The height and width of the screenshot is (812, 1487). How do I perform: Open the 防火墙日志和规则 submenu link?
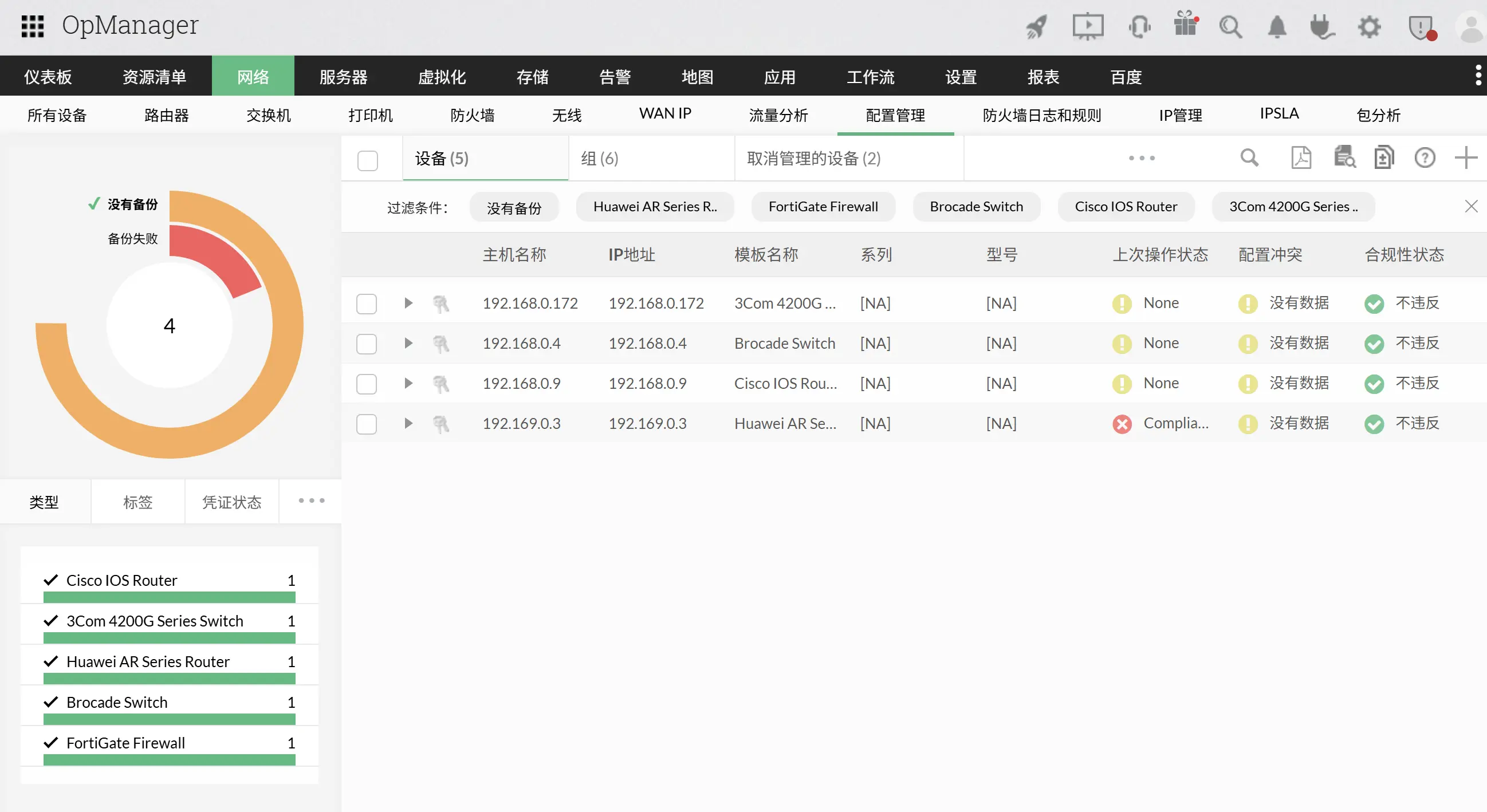click(x=1041, y=116)
